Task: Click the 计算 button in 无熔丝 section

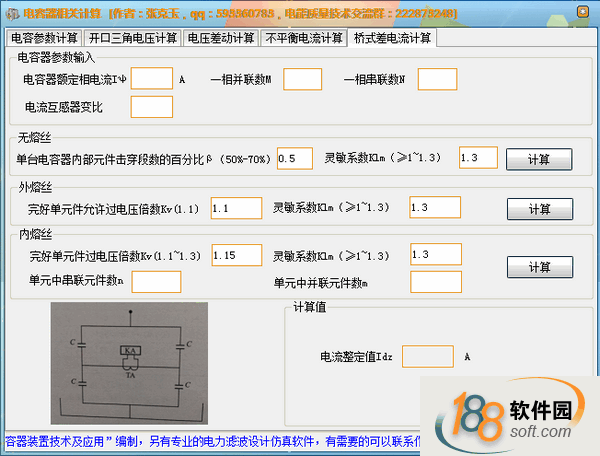Action: 539,159
